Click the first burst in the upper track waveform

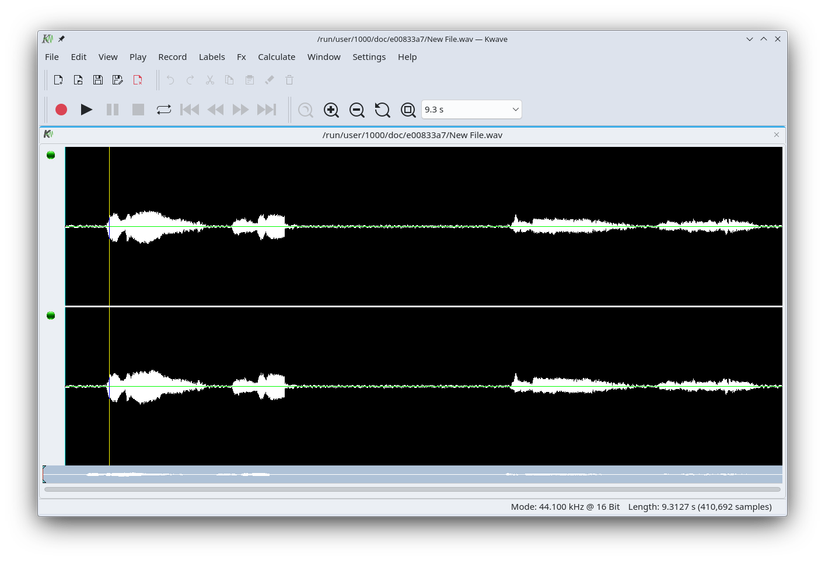pos(156,227)
